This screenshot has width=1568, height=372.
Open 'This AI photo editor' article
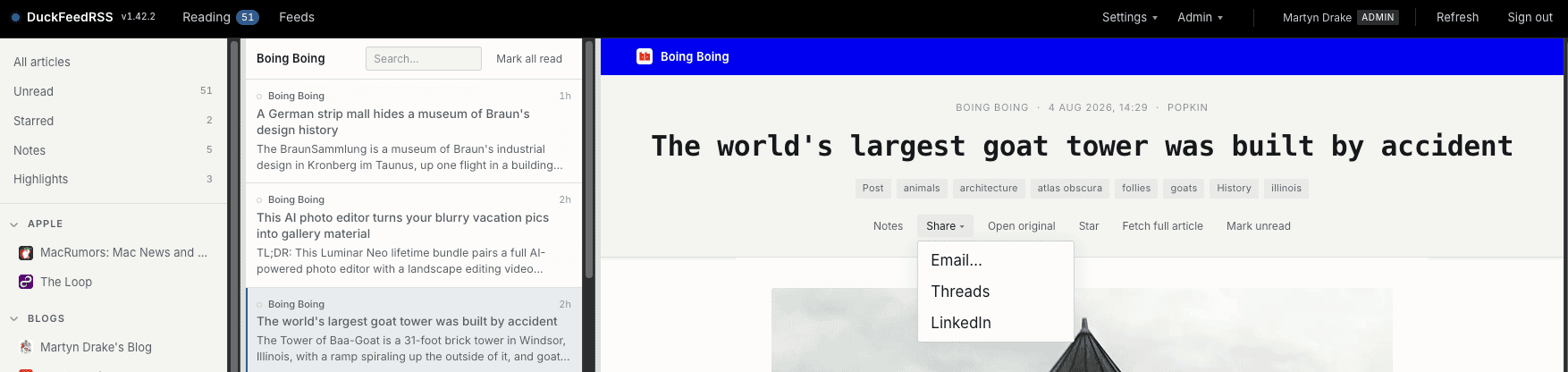[x=414, y=235]
